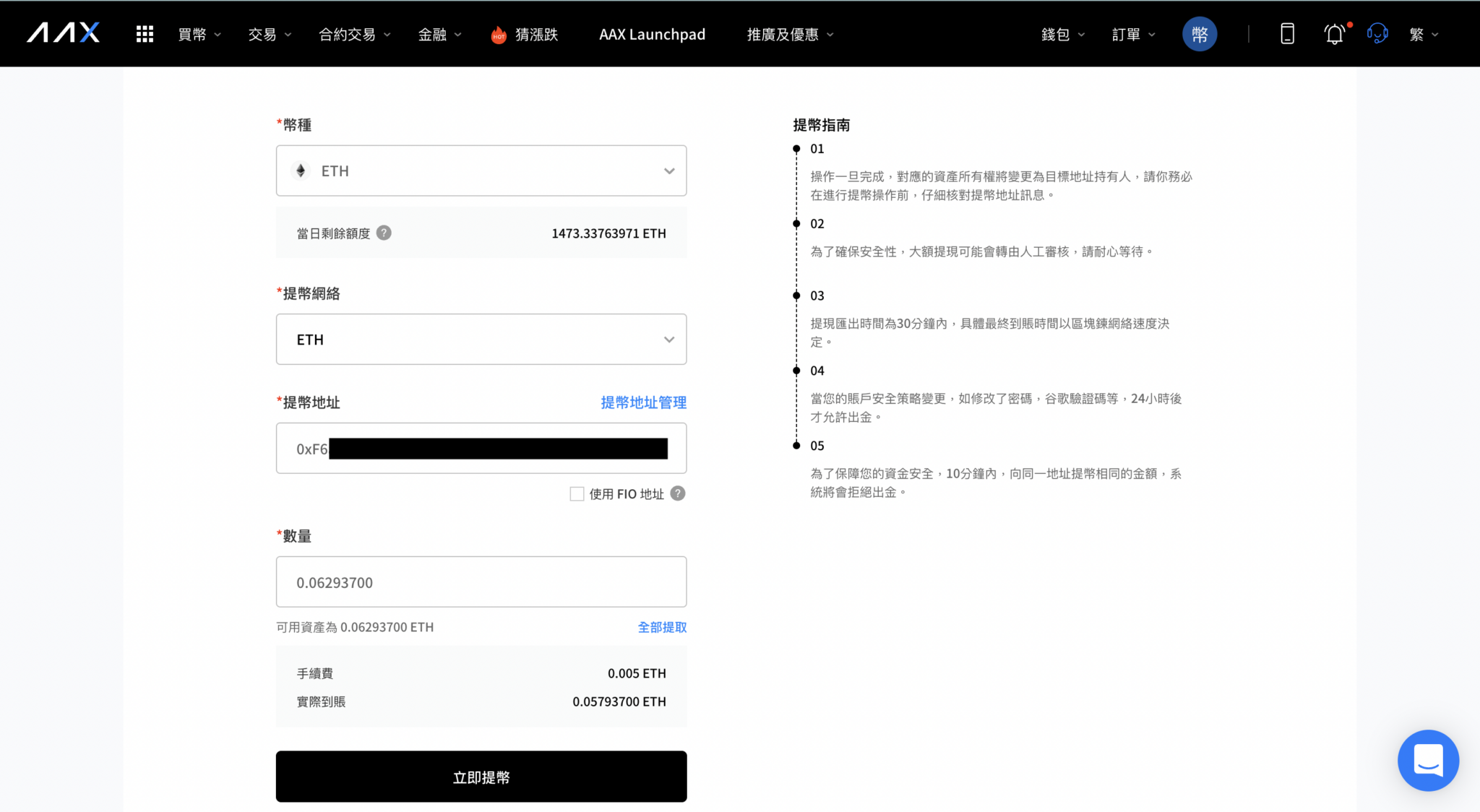Click the AAX logo
The height and width of the screenshot is (812, 1480).
coord(64,33)
